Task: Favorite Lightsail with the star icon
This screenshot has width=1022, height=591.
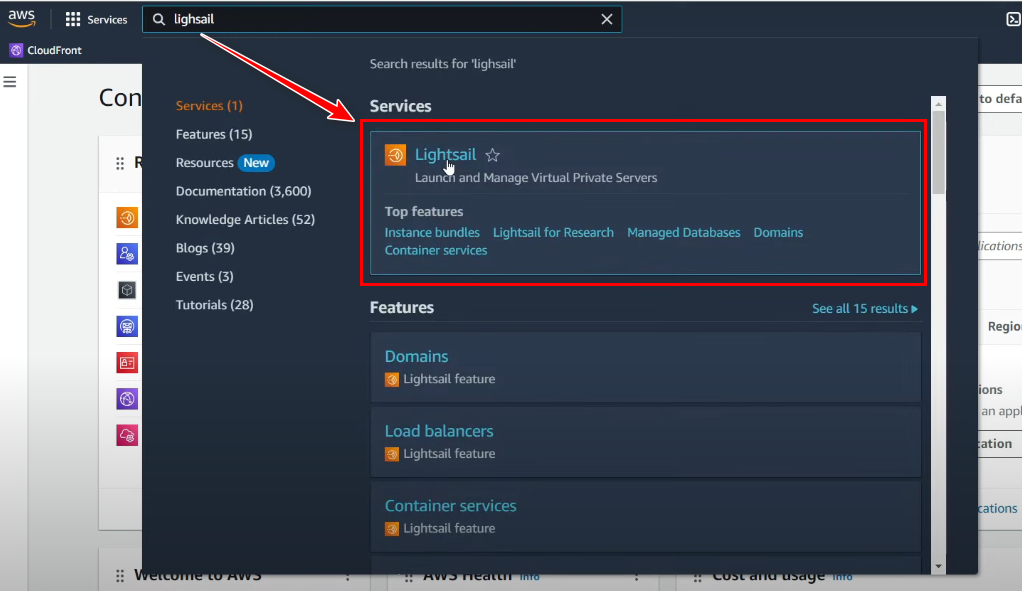Action: click(493, 155)
